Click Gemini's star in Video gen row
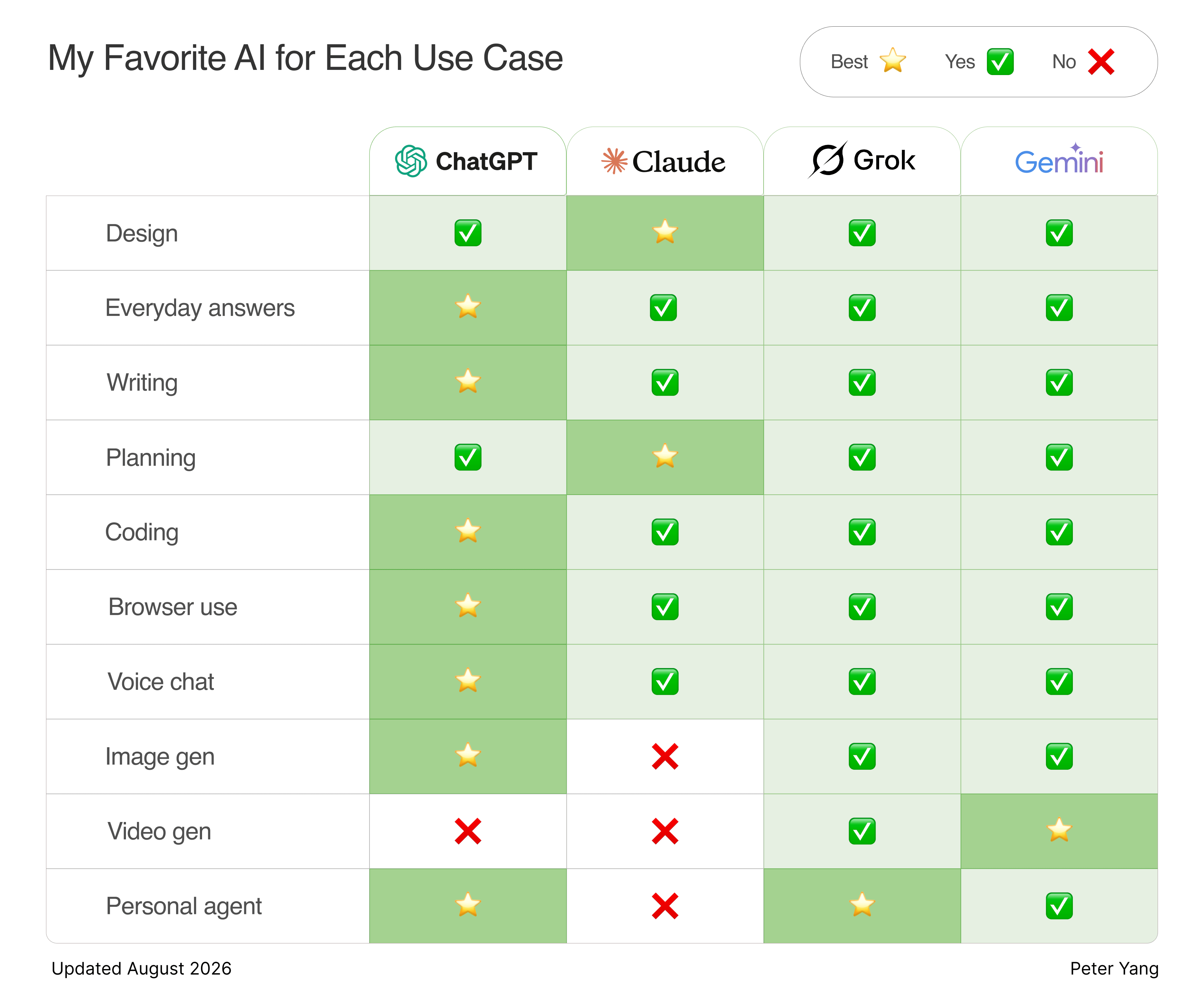This screenshot has width=1204, height=1005. pos(1059,830)
